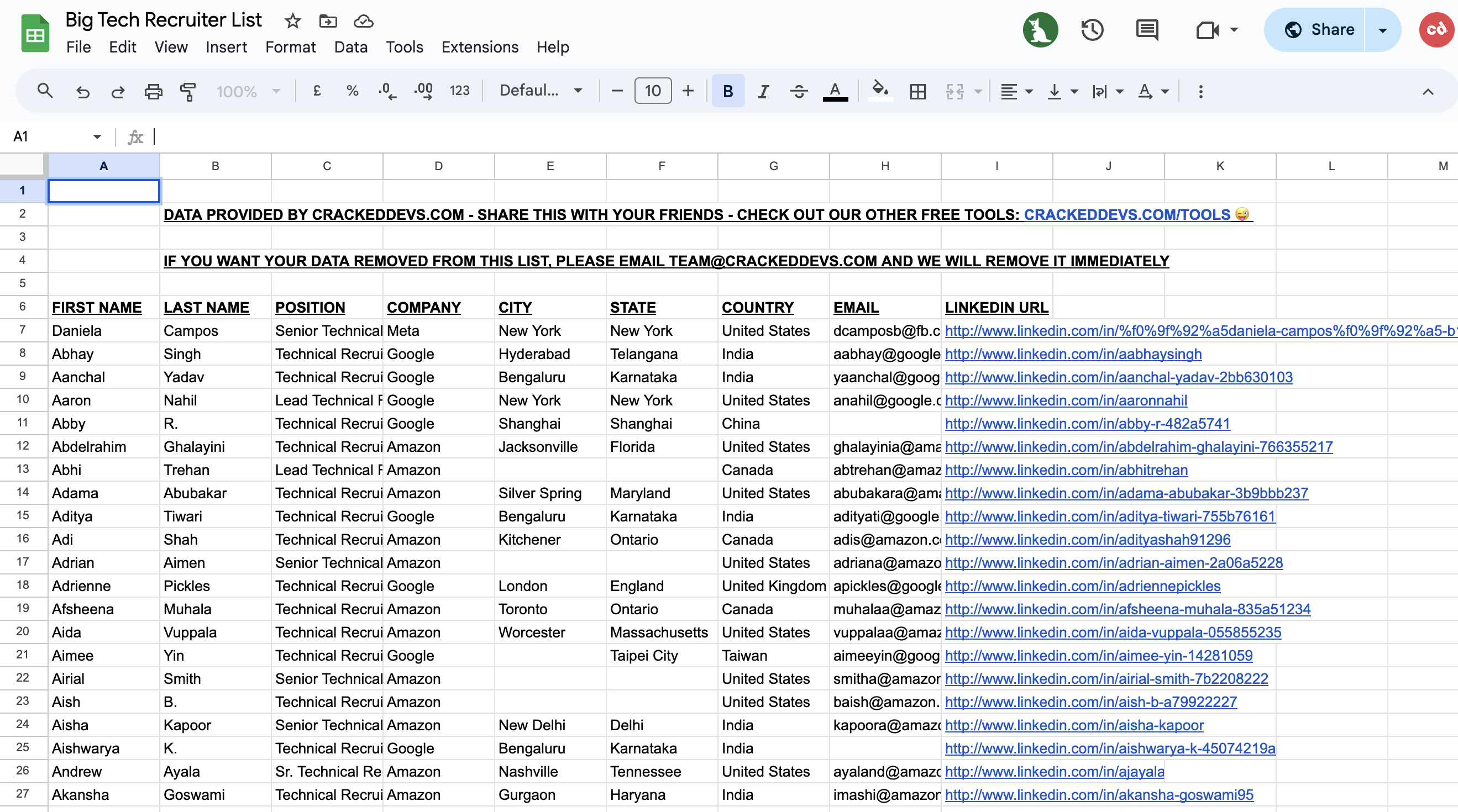
Task: Click the move to folder icon
Action: (328, 22)
